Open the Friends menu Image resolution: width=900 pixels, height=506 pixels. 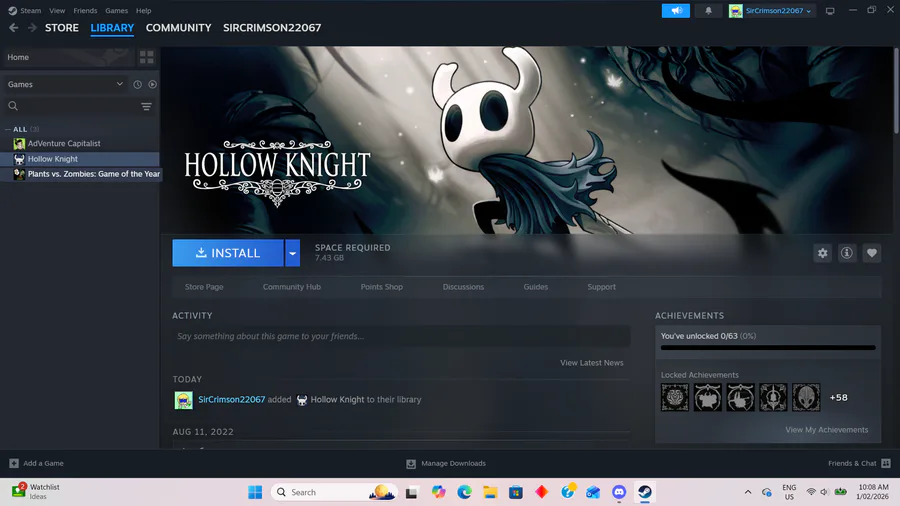tap(85, 10)
